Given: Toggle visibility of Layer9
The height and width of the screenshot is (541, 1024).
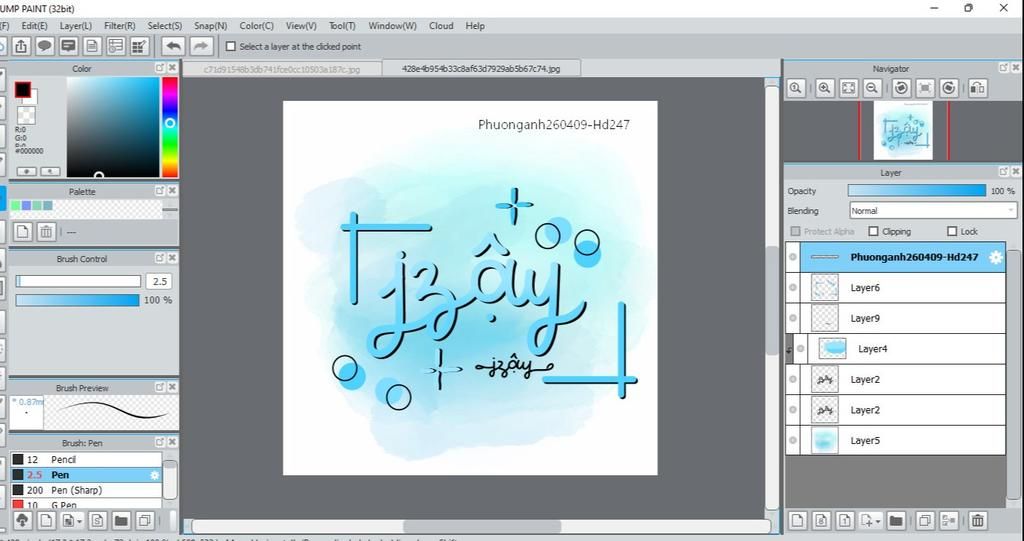Looking at the screenshot, I should pos(793,318).
